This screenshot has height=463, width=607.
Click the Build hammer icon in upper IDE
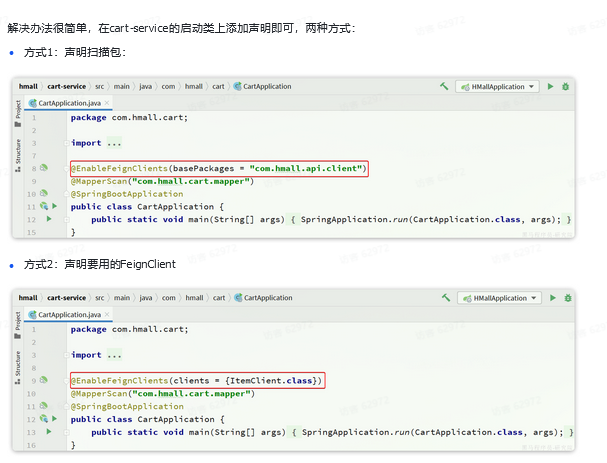444,86
